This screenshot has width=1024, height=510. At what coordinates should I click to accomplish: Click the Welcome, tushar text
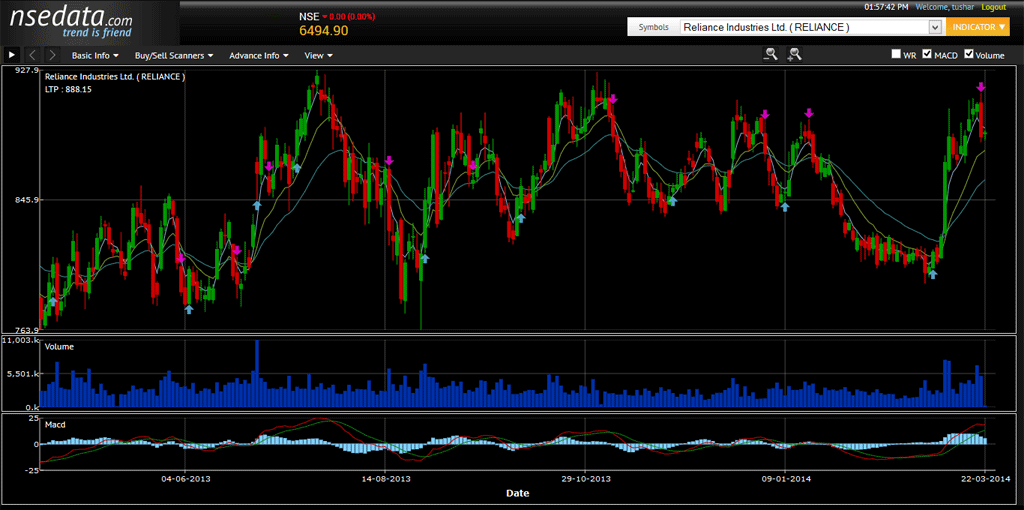(x=945, y=7)
